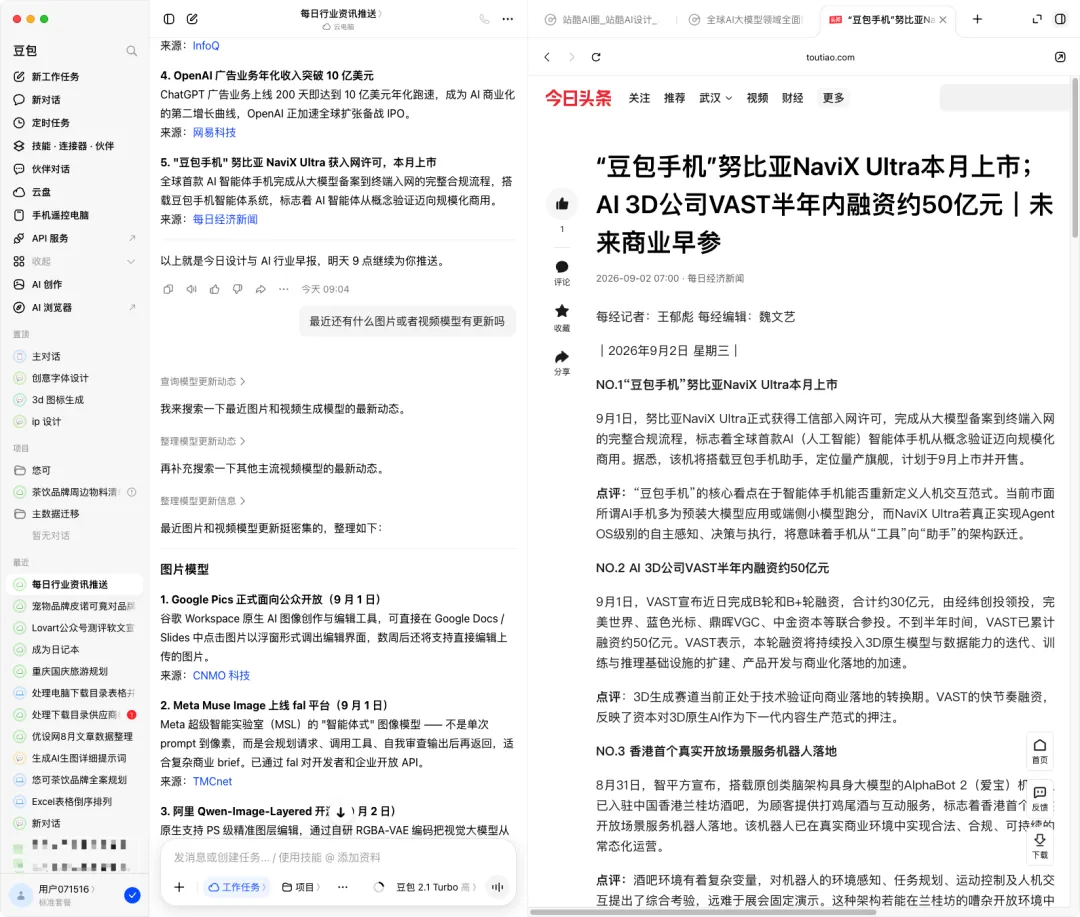Open the 武汉 city dropdown

coord(716,98)
